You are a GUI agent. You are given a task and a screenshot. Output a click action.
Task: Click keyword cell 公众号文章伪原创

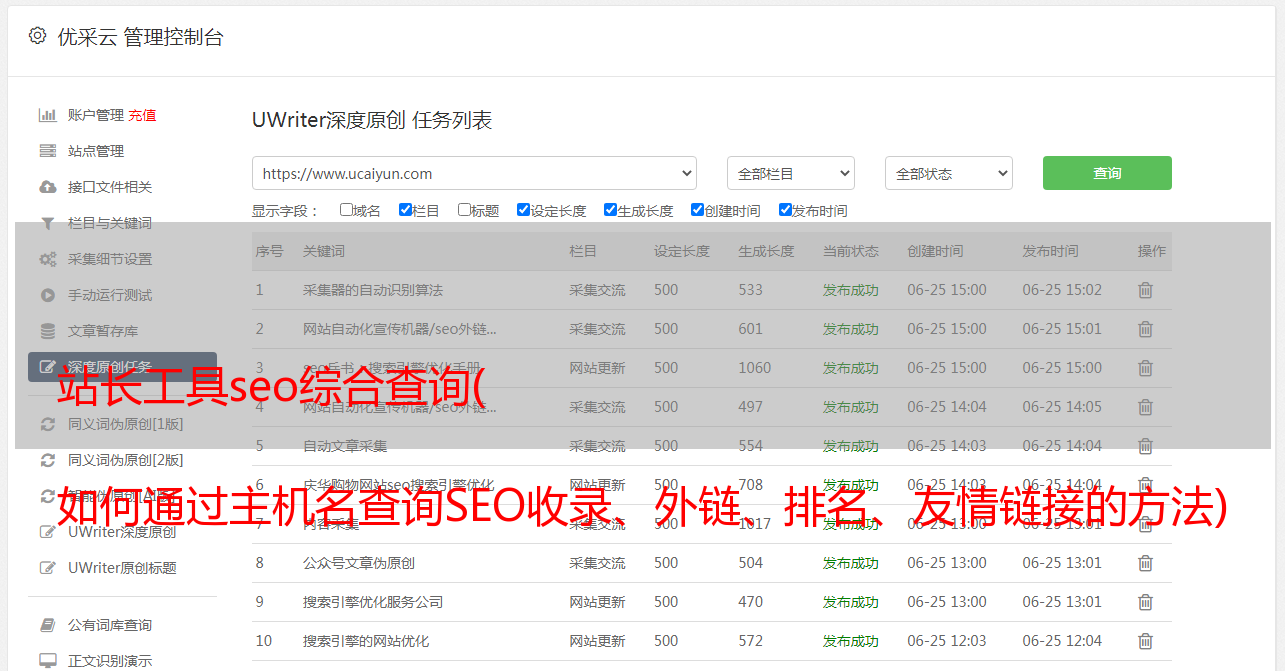coord(359,563)
